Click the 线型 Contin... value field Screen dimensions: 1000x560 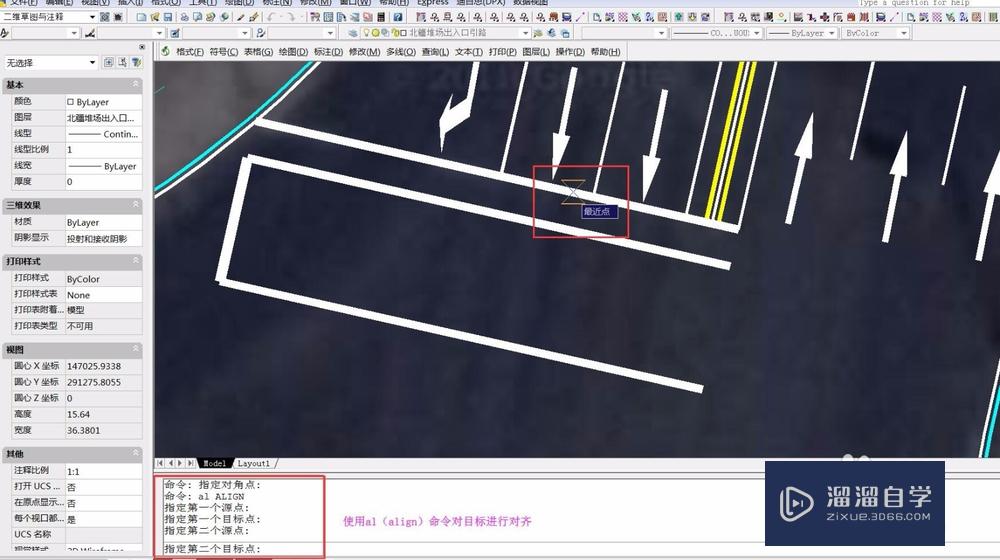pyautogui.click(x=103, y=134)
